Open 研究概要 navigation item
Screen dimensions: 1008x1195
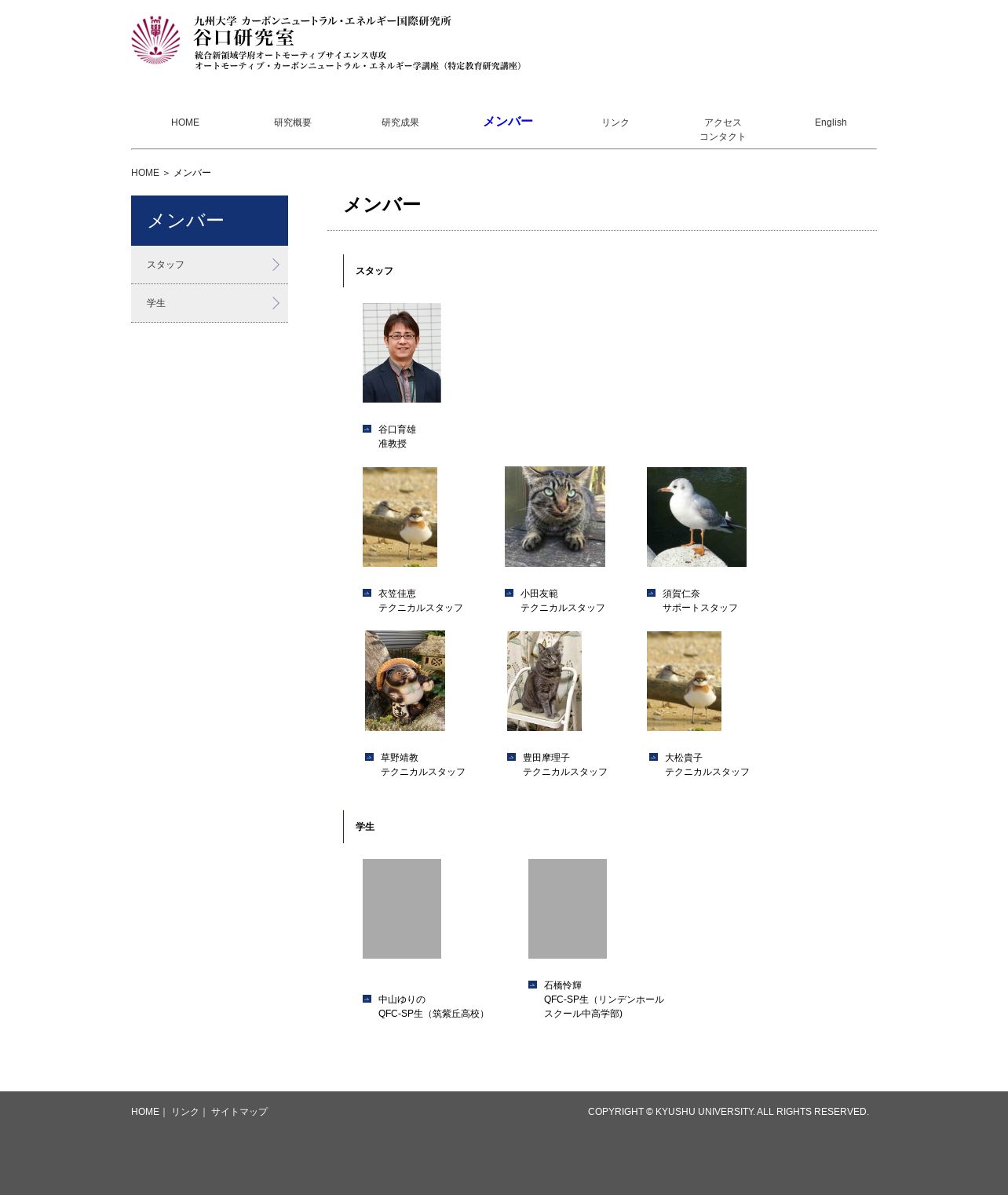pyautogui.click(x=293, y=122)
